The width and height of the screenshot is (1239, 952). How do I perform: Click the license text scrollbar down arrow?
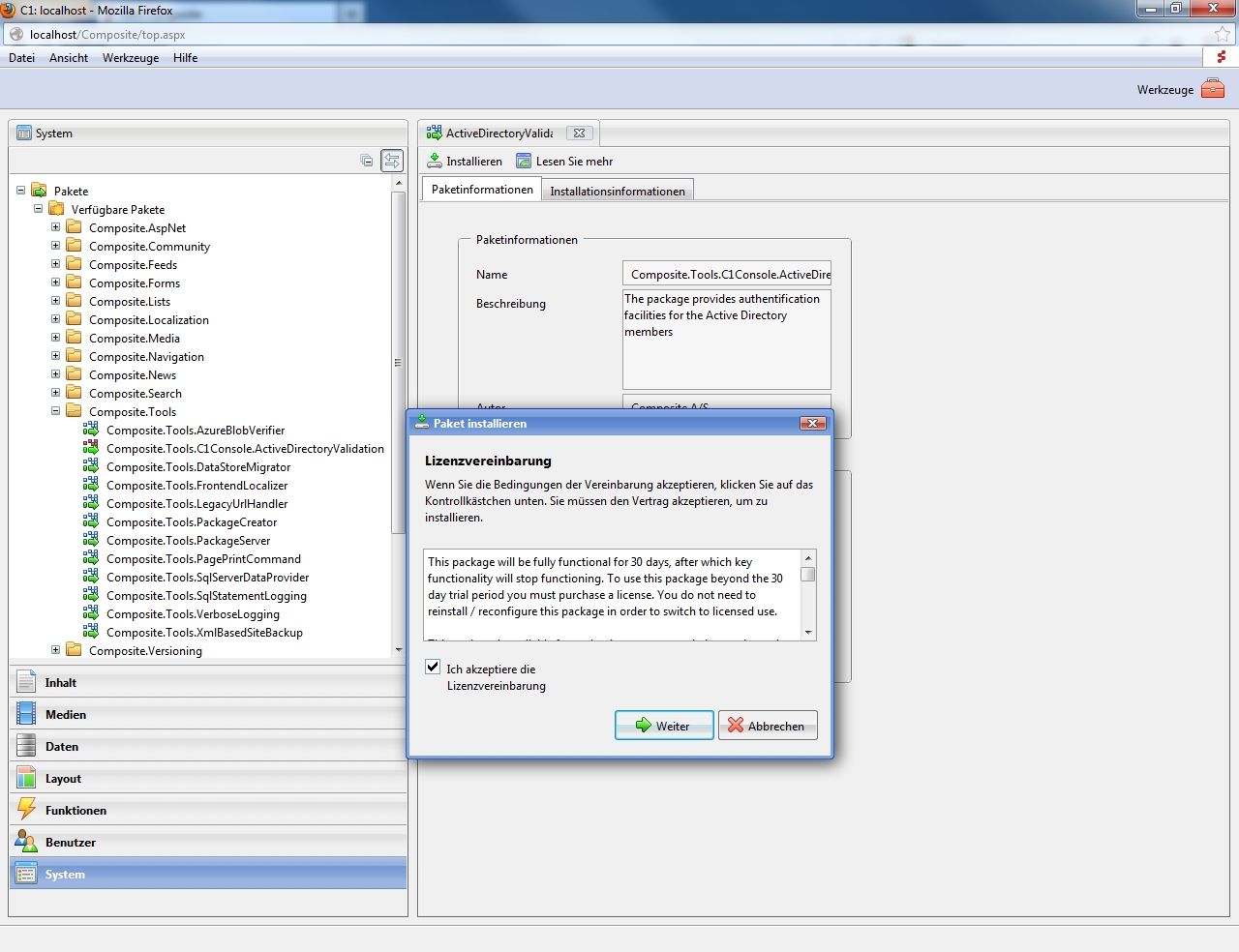(x=808, y=633)
